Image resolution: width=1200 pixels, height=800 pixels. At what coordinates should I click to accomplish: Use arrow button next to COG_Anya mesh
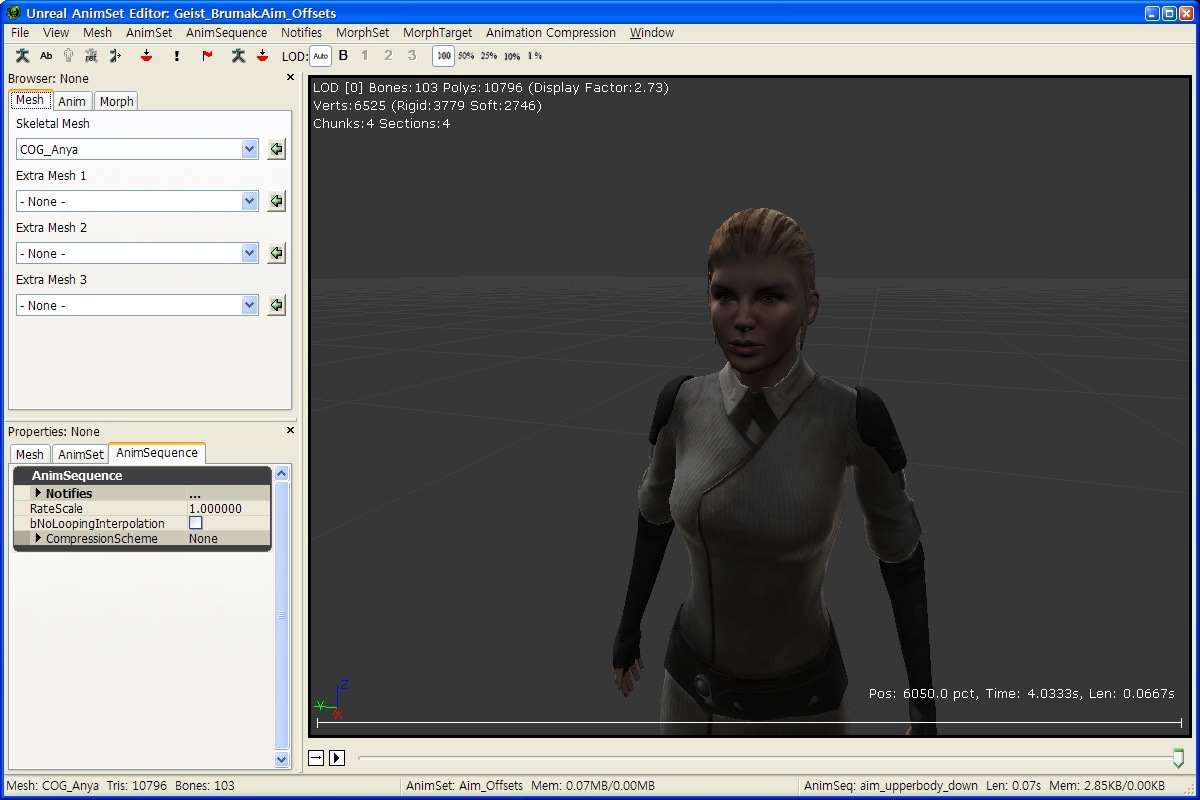[x=277, y=149]
